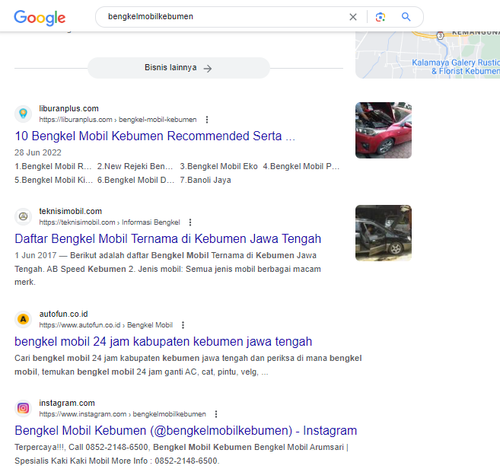Open Bengkel Mobil Kebumen Instagram link
This screenshot has width=500, height=473.
(x=186, y=431)
